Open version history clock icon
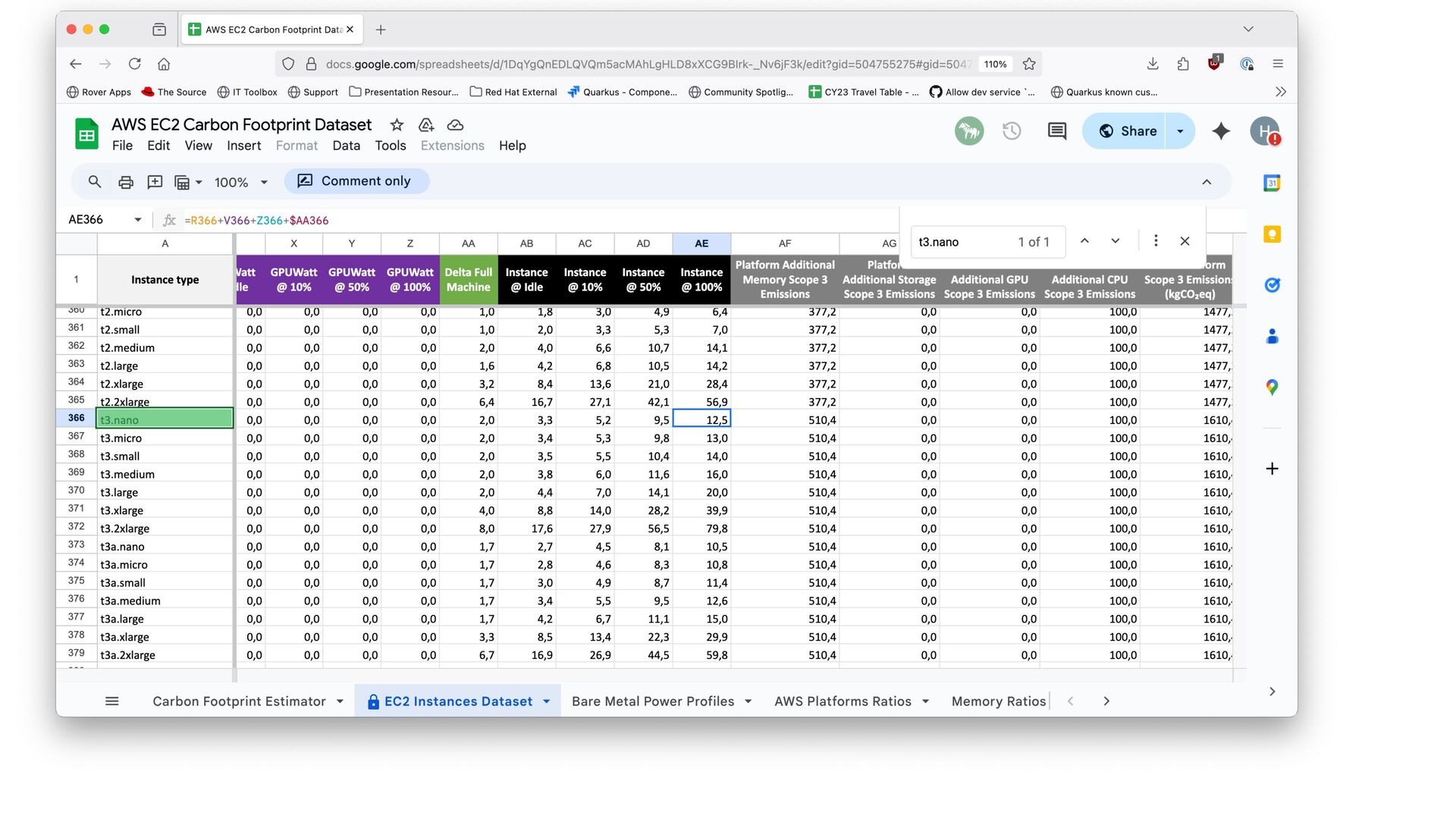Screen dimensions: 1456x819 pyautogui.click(x=1012, y=131)
